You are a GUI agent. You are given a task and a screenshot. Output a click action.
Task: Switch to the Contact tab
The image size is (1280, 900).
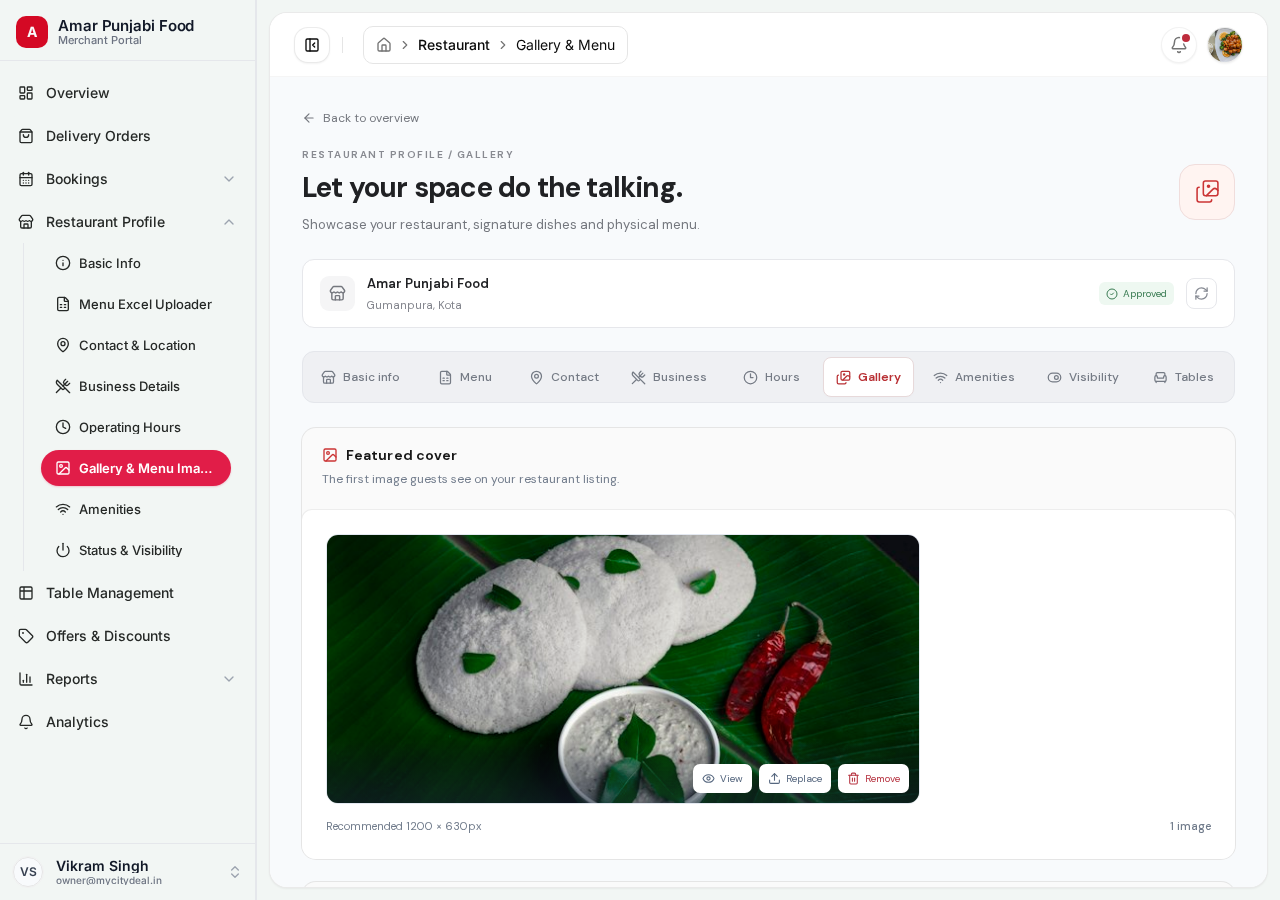(564, 377)
